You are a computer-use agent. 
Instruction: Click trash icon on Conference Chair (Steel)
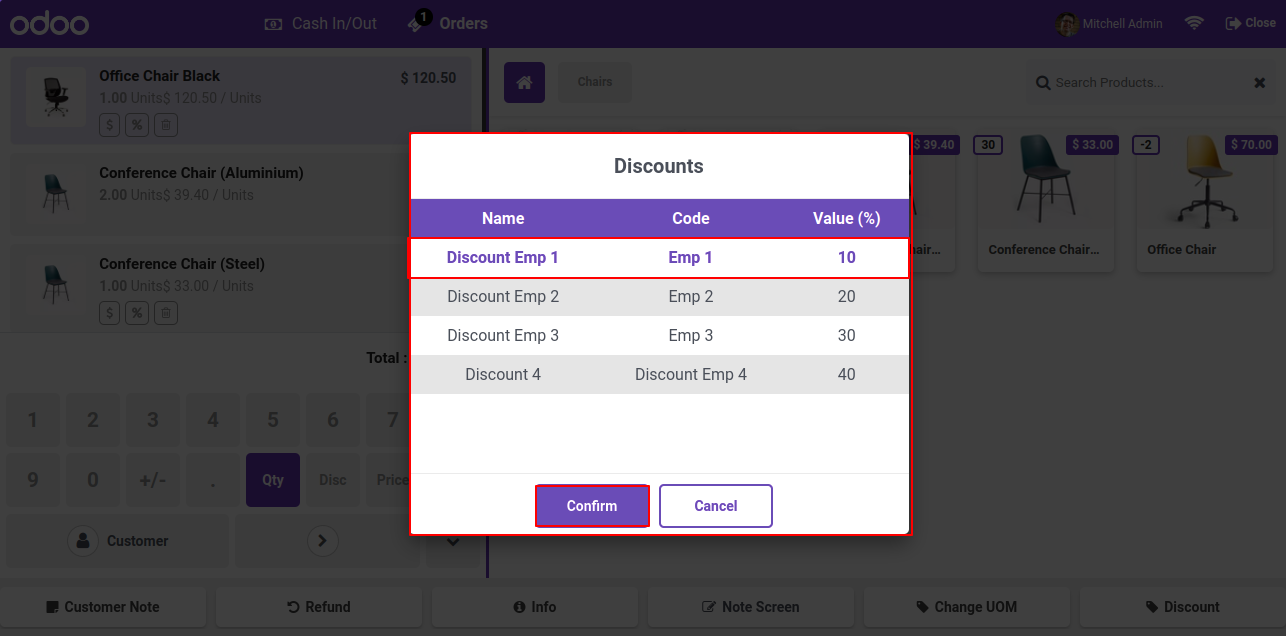pos(167,313)
